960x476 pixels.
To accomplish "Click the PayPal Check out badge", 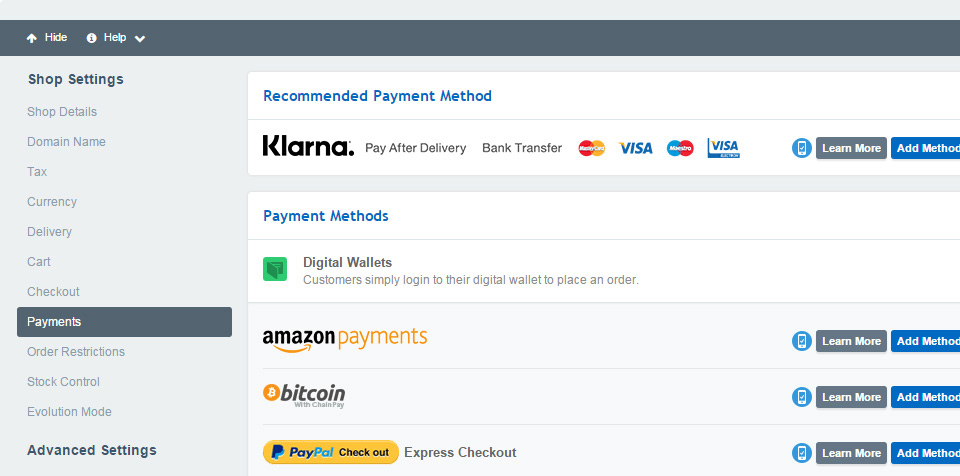I will 331,452.
